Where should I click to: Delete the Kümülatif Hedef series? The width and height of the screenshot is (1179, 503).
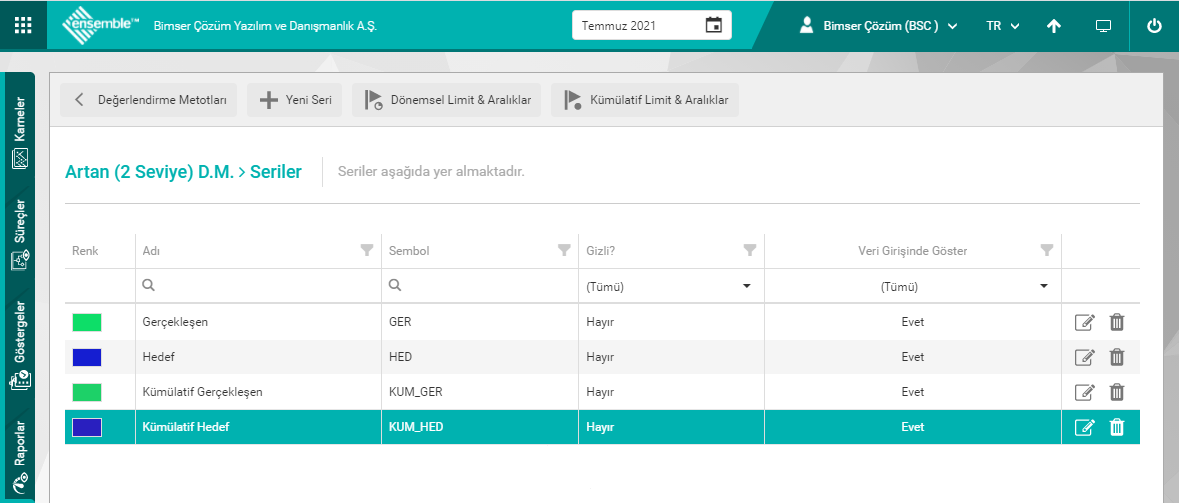tap(1117, 427)
